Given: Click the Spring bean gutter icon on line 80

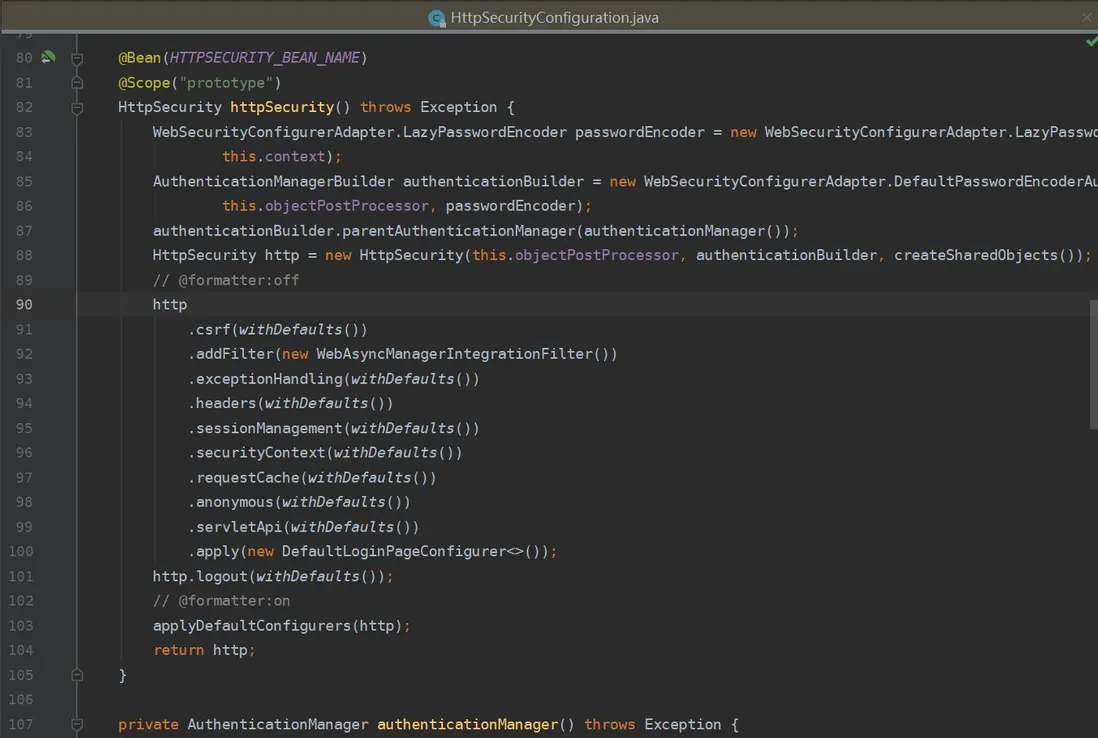Looking at the screenshot, I should 48,57.
